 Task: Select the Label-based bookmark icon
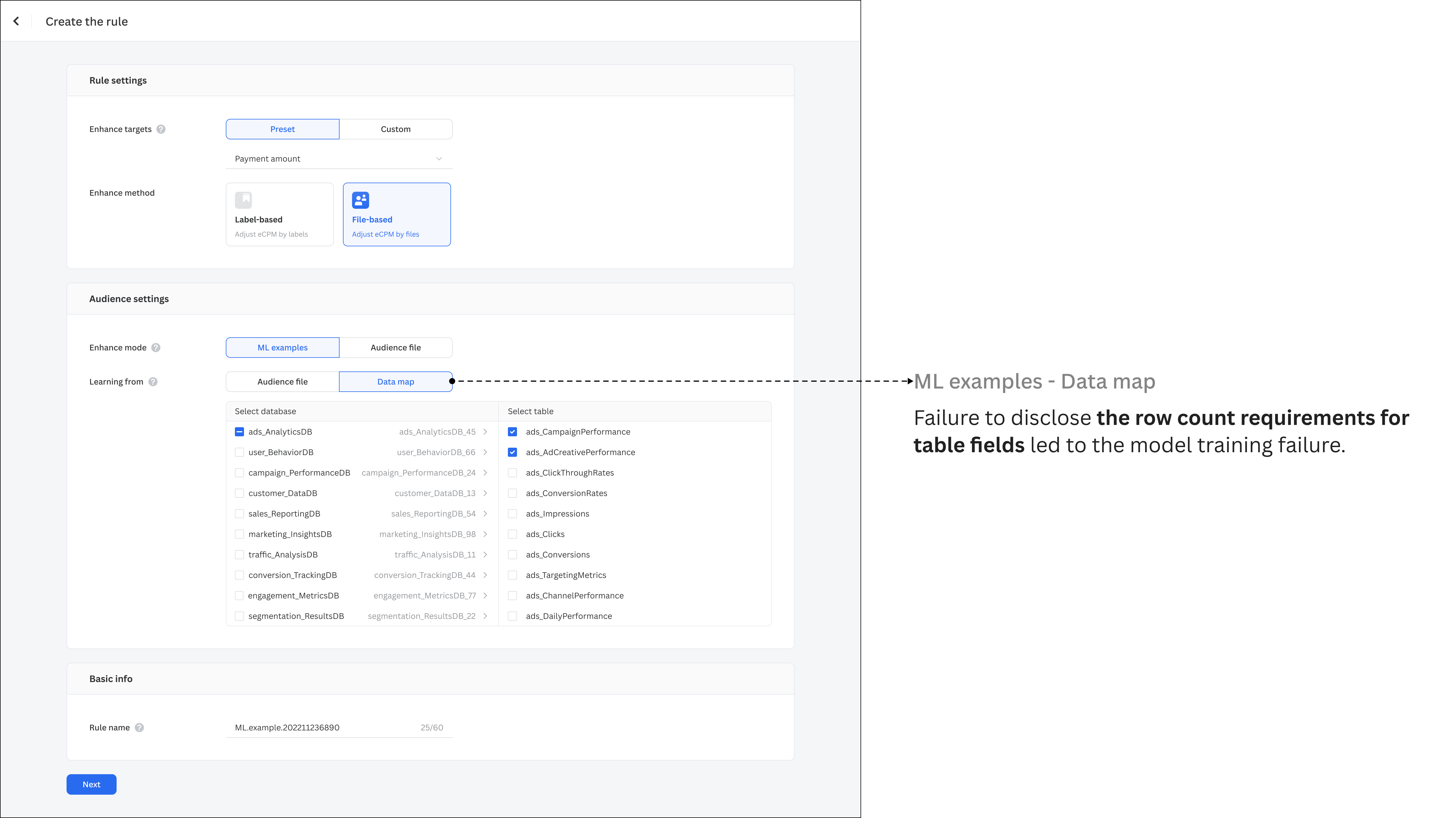tap(244, 200)
